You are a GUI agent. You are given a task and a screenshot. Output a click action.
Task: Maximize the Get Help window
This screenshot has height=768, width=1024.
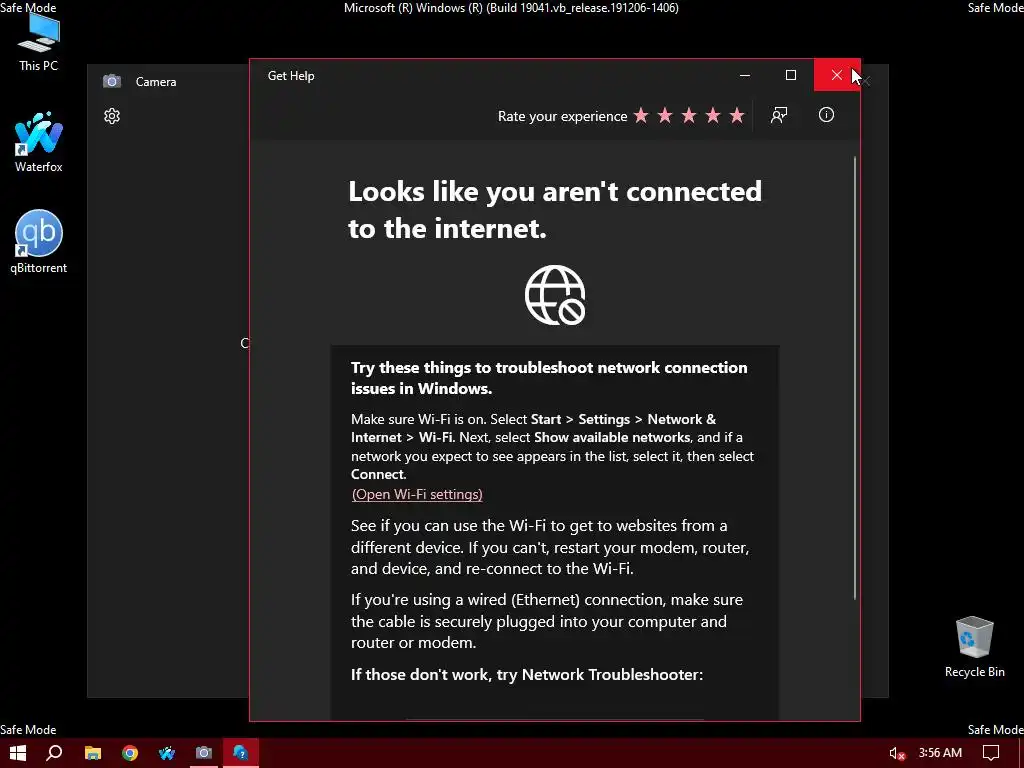791,75
